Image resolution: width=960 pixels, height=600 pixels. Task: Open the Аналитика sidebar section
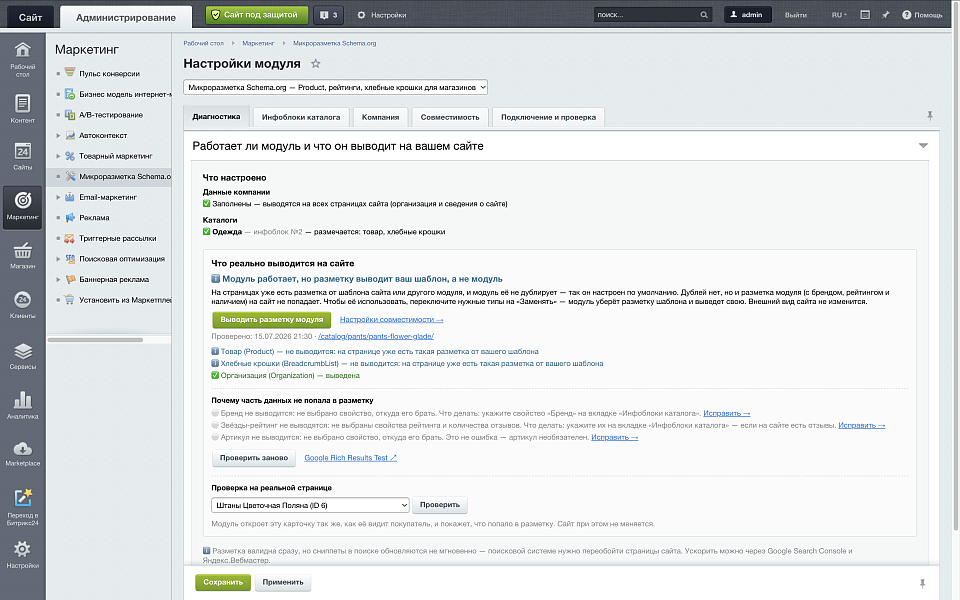(x=23, y=405)
